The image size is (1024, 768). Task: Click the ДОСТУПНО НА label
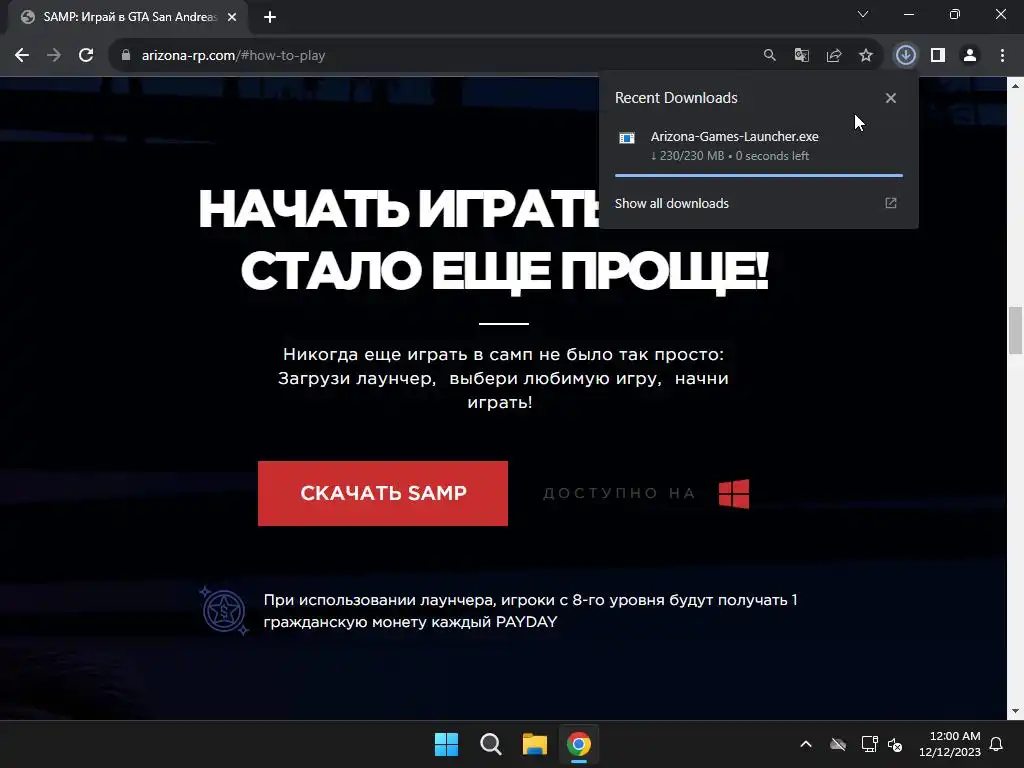click(619, 493)
